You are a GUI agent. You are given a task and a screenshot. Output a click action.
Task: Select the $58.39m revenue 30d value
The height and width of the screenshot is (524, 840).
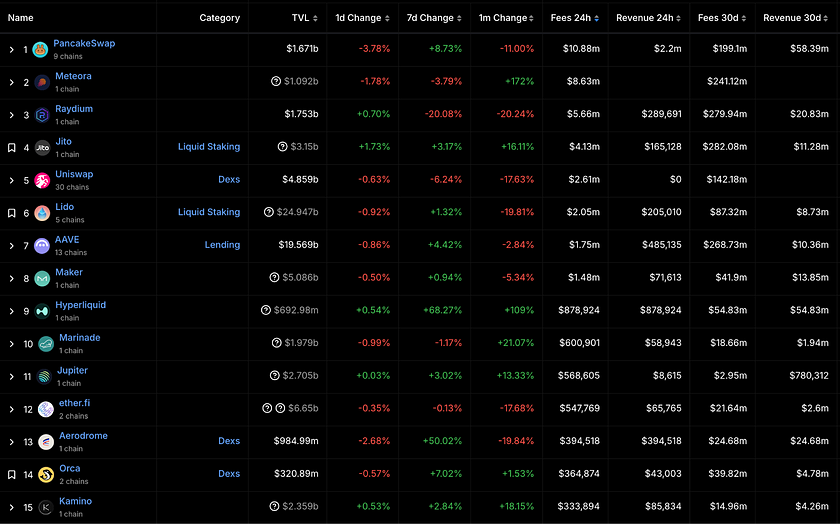click(809, 49)
